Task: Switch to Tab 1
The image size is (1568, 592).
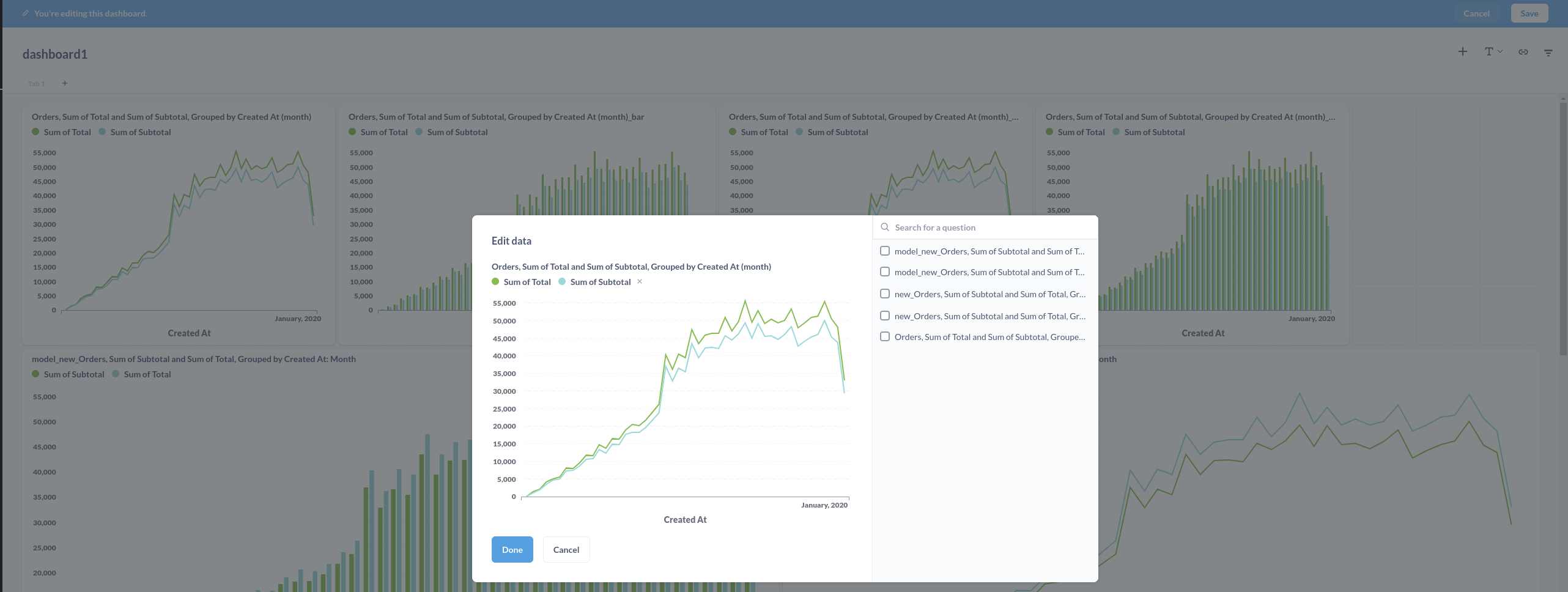Action: [37, 84]
